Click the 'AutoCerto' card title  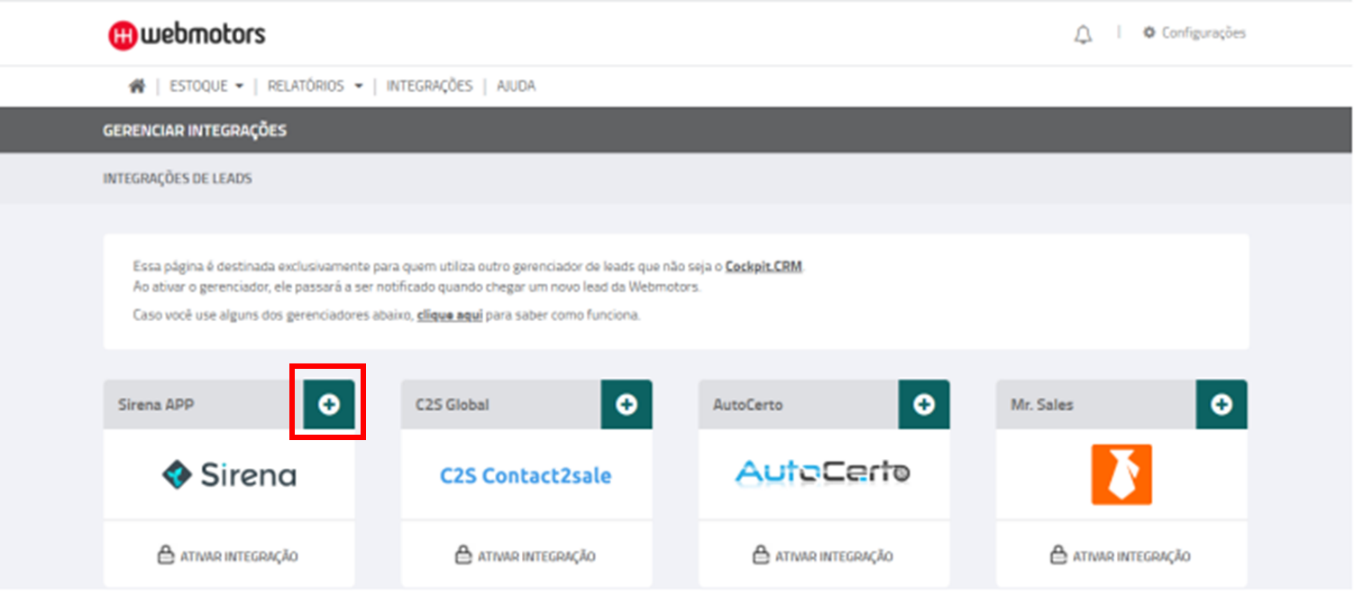[748, 405]
